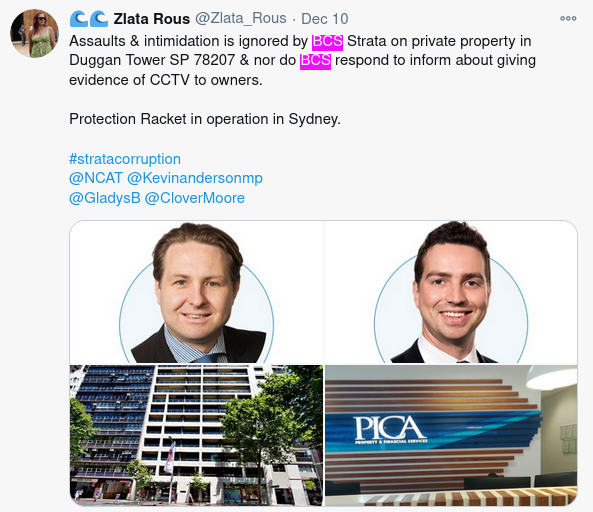
Task: Click Zlata Rous profile avatar photo
Action: click(x=34, y=34)
